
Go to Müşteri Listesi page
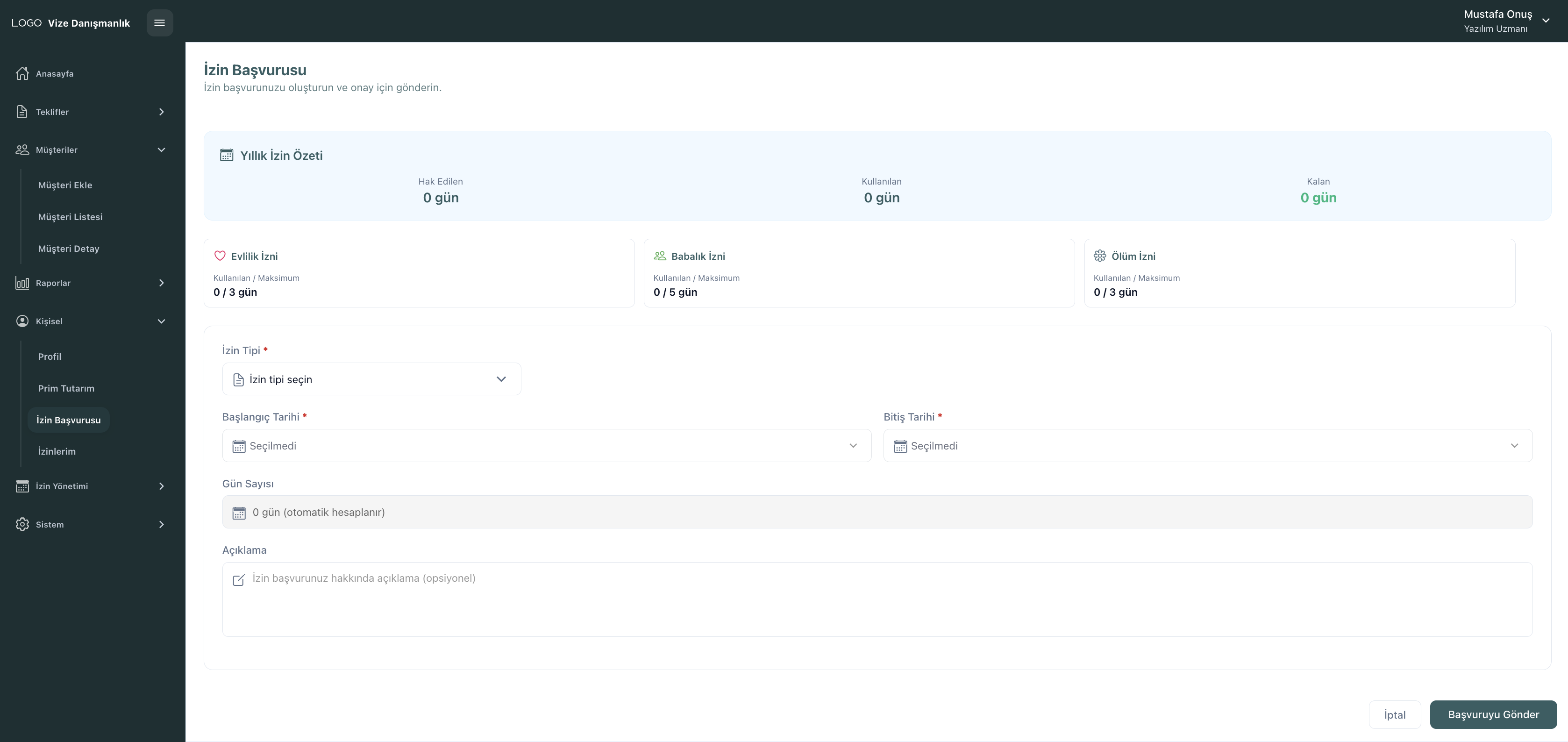pos(70,217)
